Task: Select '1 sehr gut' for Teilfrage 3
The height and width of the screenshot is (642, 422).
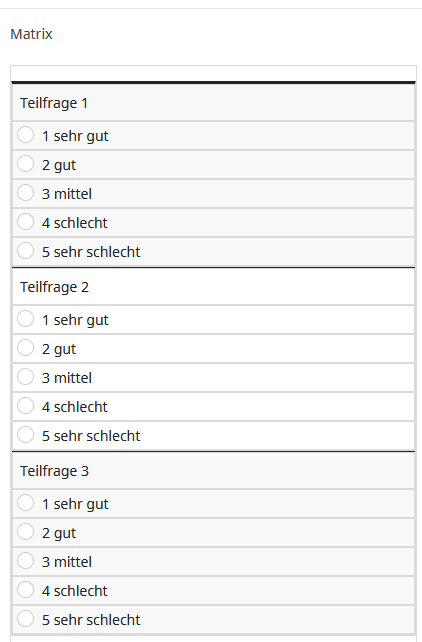Action: 25,503
